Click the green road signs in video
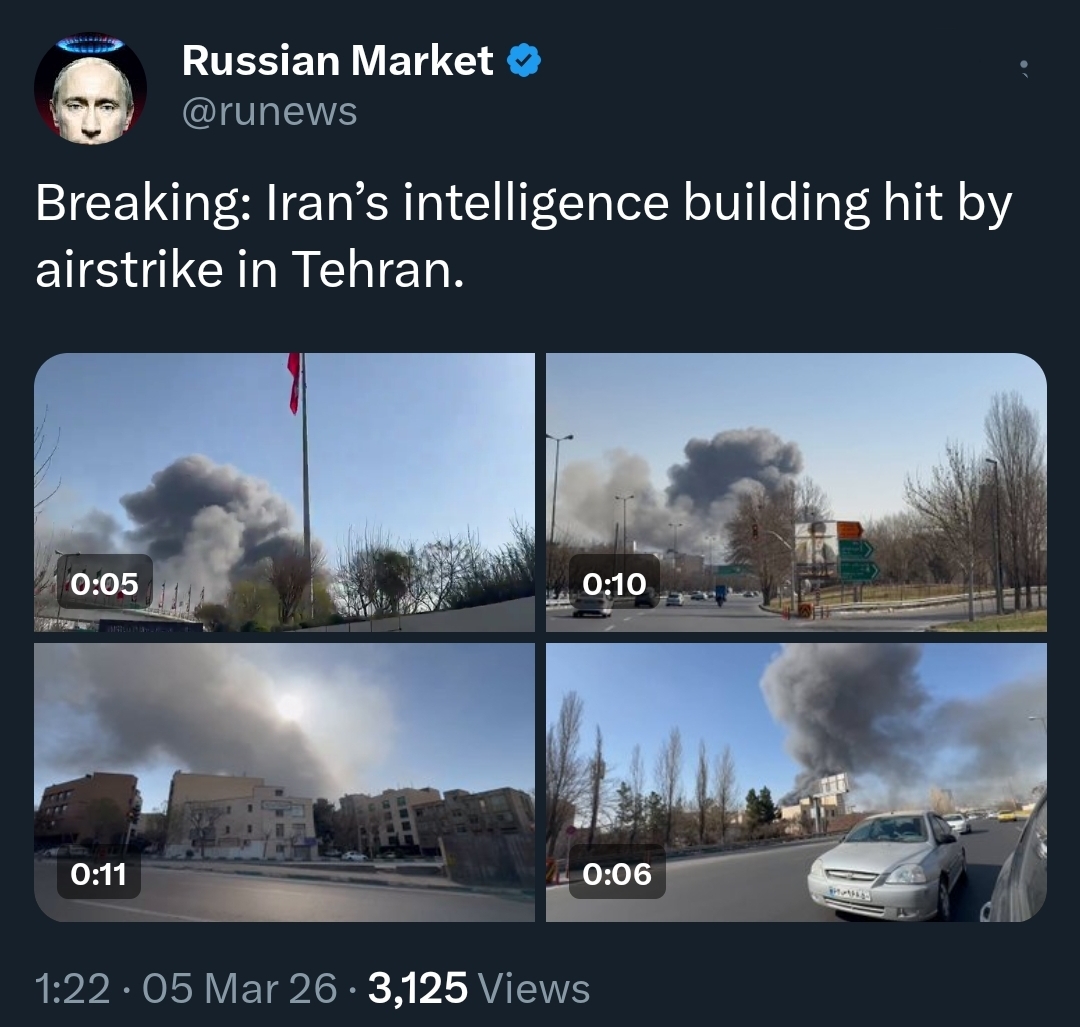The width and height of the screenshot is (1080, 1027). click(x=858, y=560)
